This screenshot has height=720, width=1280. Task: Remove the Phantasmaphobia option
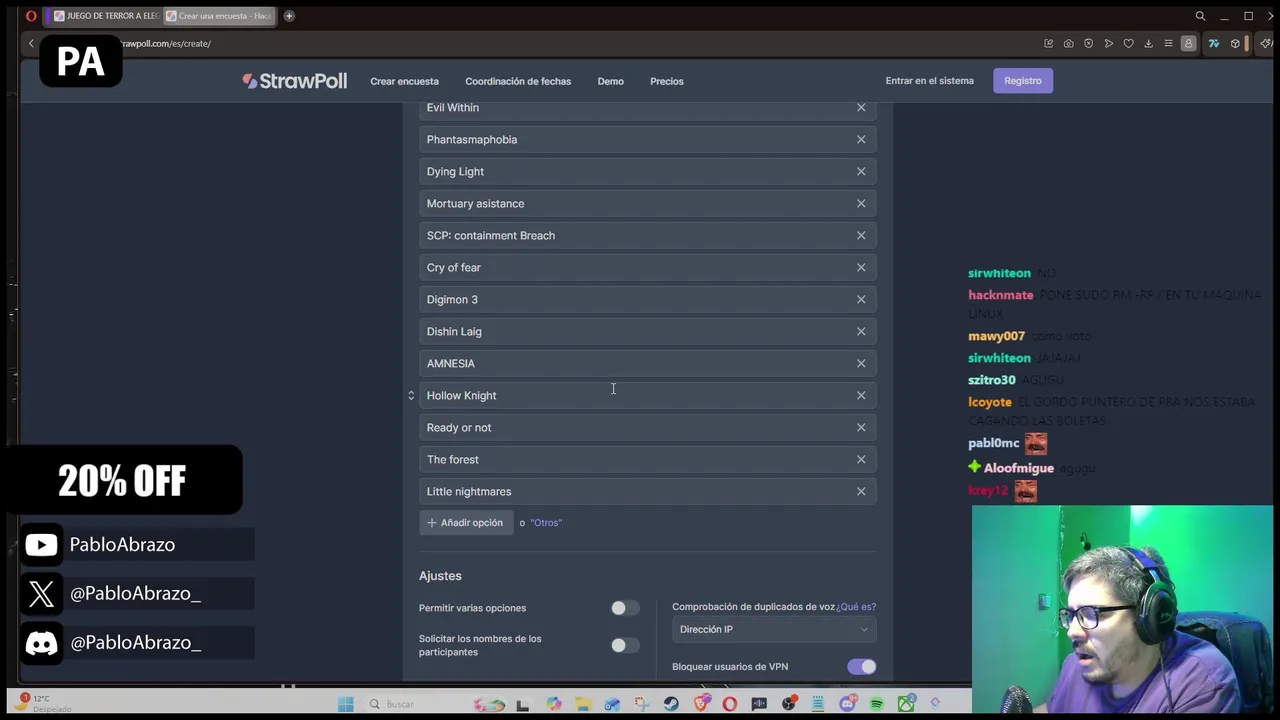(x=861, y=139)
